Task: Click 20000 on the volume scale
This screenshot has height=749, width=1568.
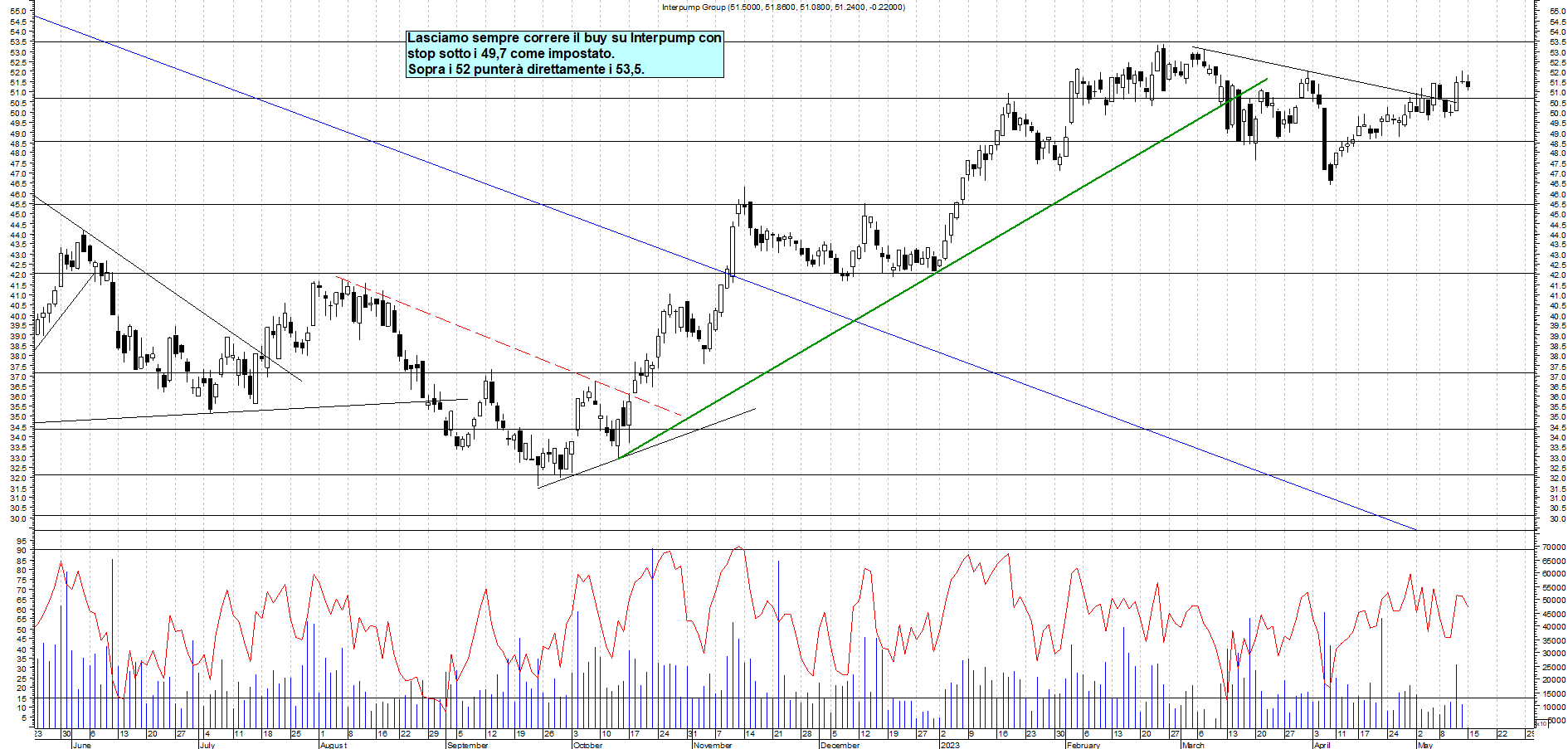Action: tap(1554, 680)
